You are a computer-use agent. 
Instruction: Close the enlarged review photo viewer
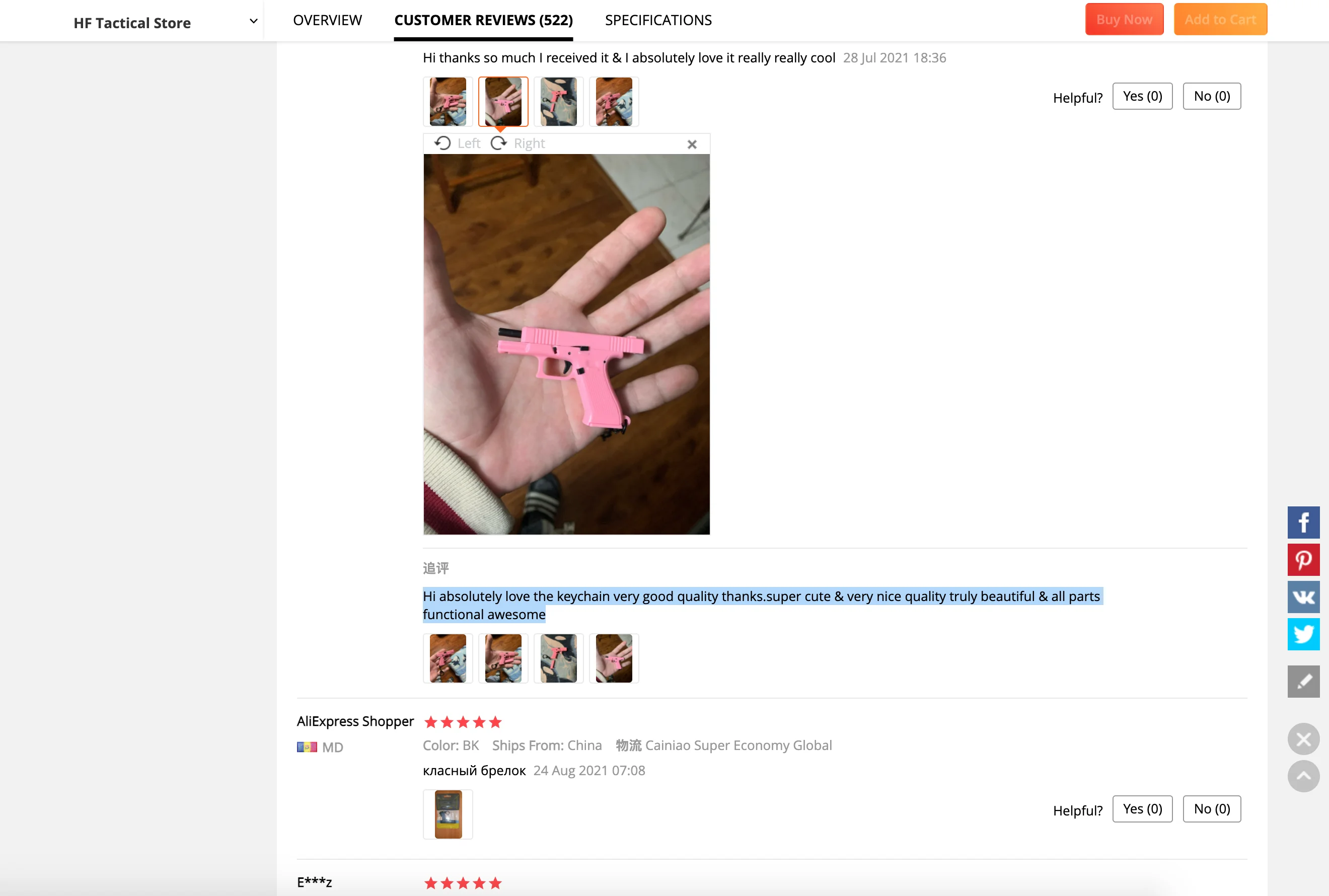691,144
